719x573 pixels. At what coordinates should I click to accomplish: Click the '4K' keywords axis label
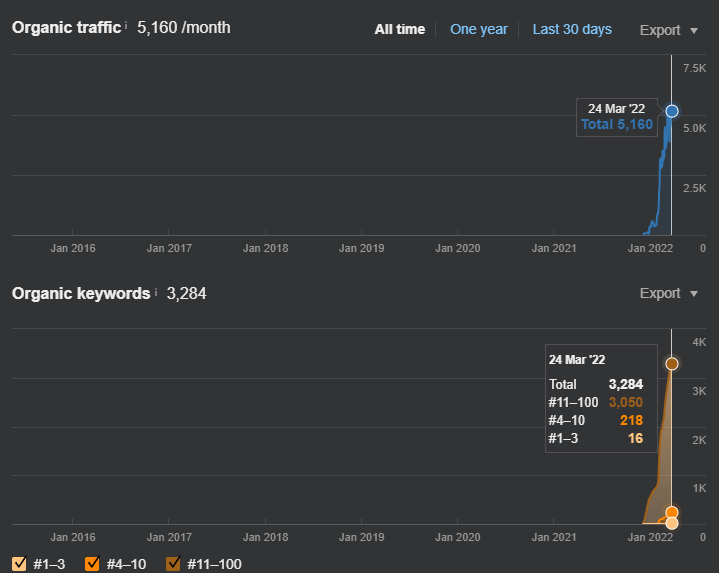point(699,342)
